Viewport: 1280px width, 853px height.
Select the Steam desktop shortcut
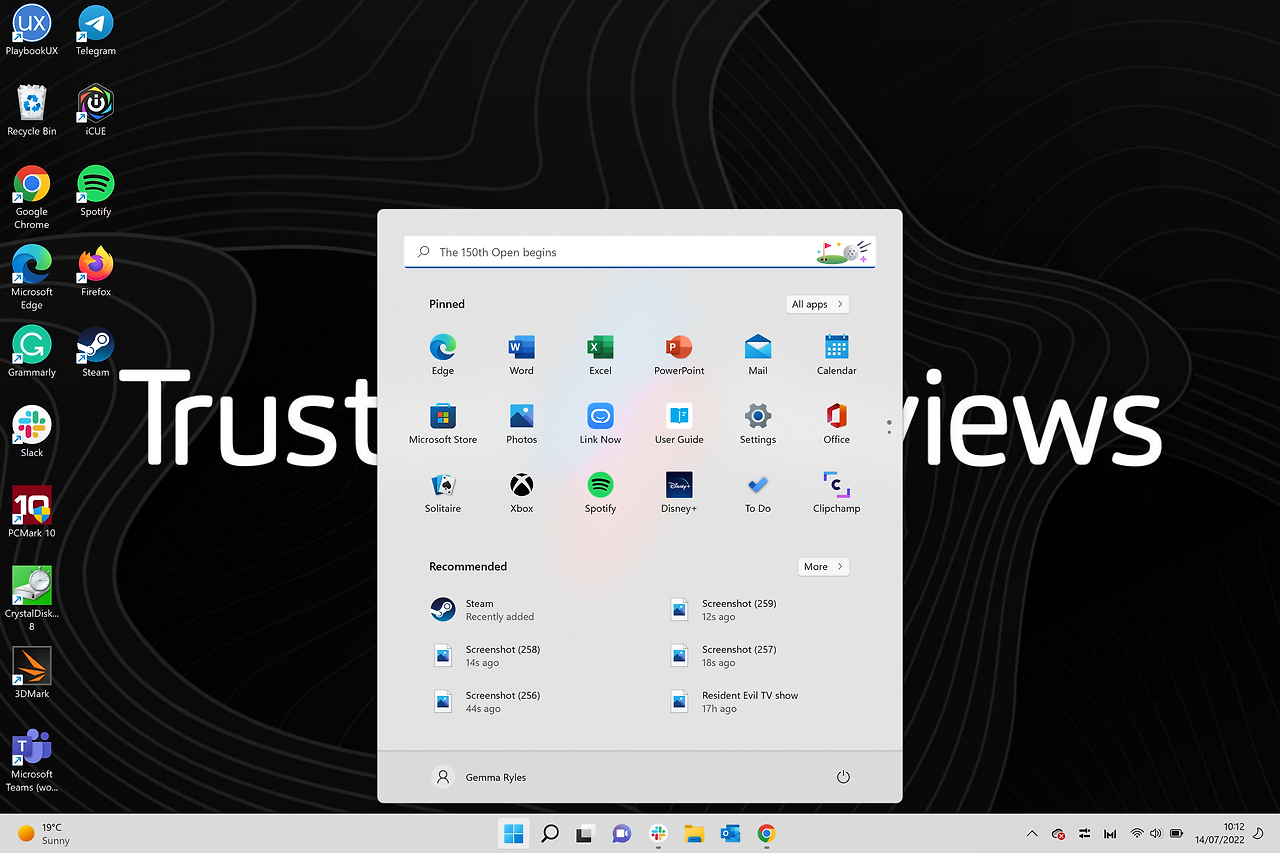click(x=96, y=351)
